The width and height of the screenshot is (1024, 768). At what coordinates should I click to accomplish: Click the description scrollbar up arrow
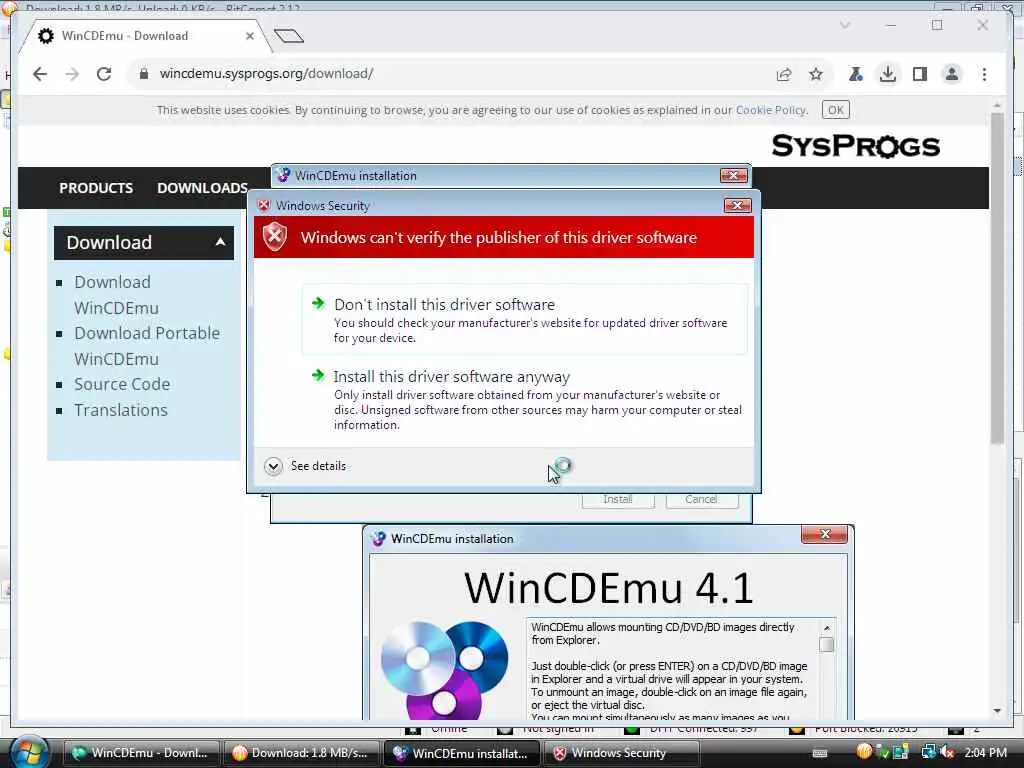(x=827, y=628)
